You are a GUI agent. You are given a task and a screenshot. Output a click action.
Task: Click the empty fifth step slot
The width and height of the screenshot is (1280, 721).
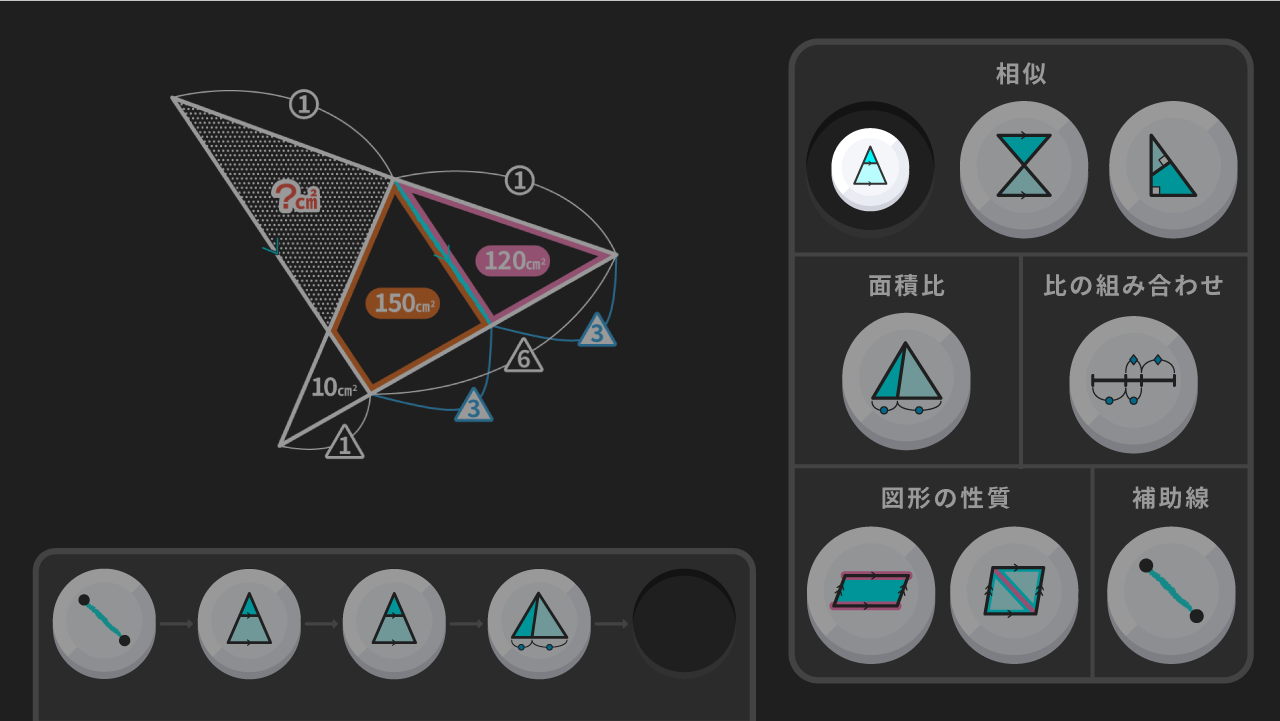point(684,622)
